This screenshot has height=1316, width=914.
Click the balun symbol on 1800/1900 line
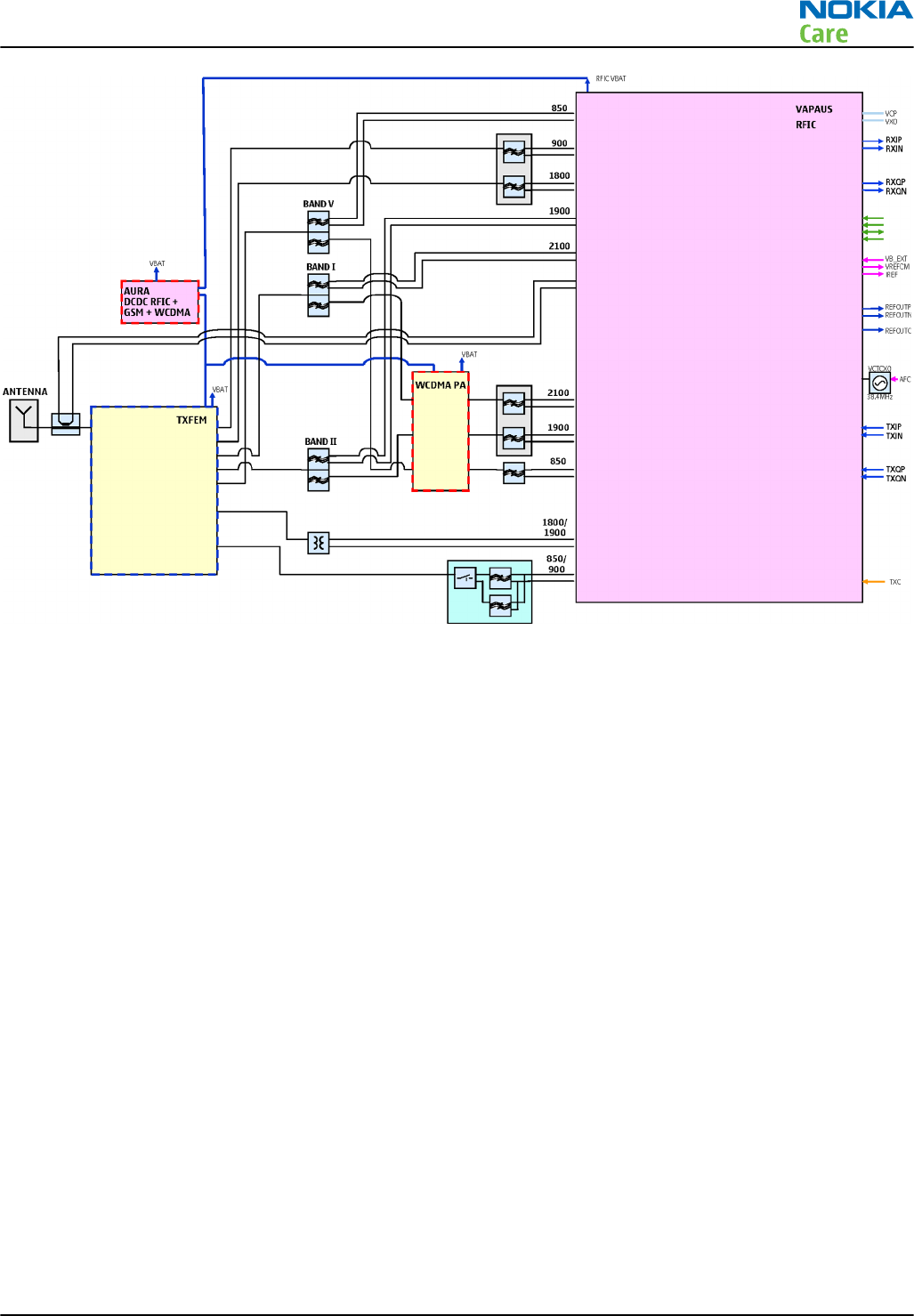pos(319,543)
